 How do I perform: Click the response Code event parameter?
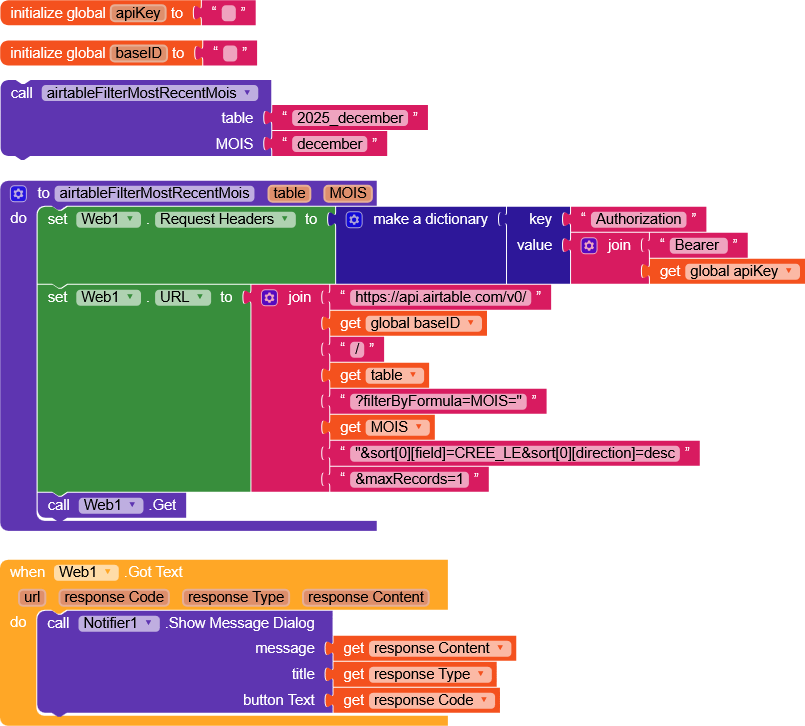click(114, 598)
